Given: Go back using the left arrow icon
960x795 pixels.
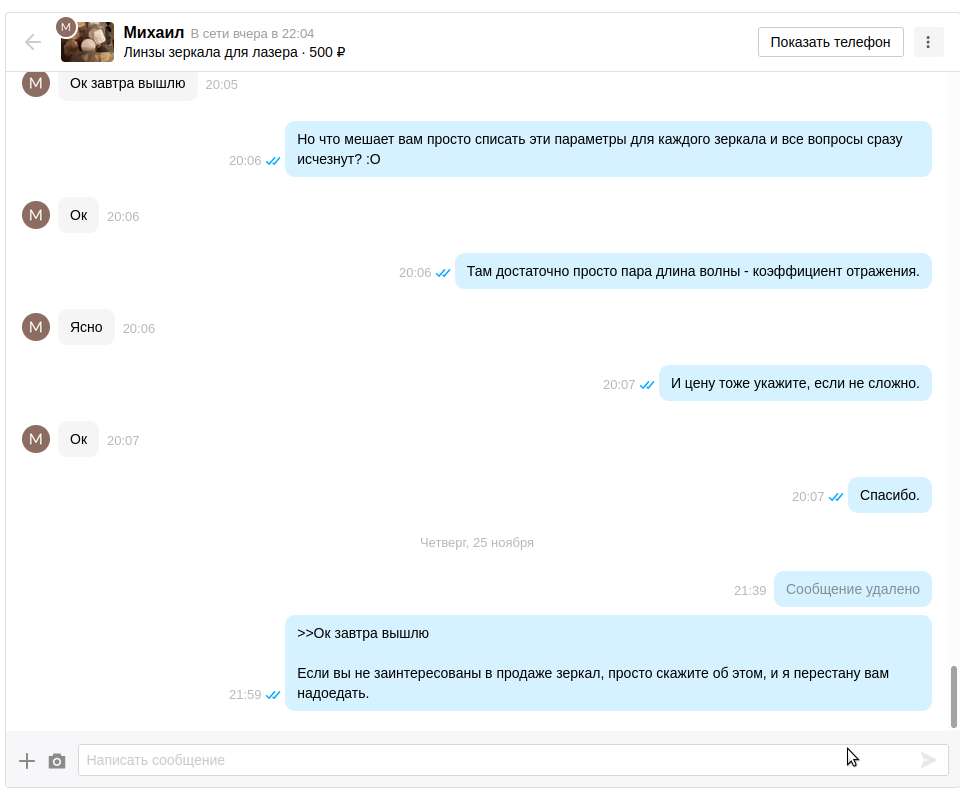Looking at the screenshot, I should [33, 42].
